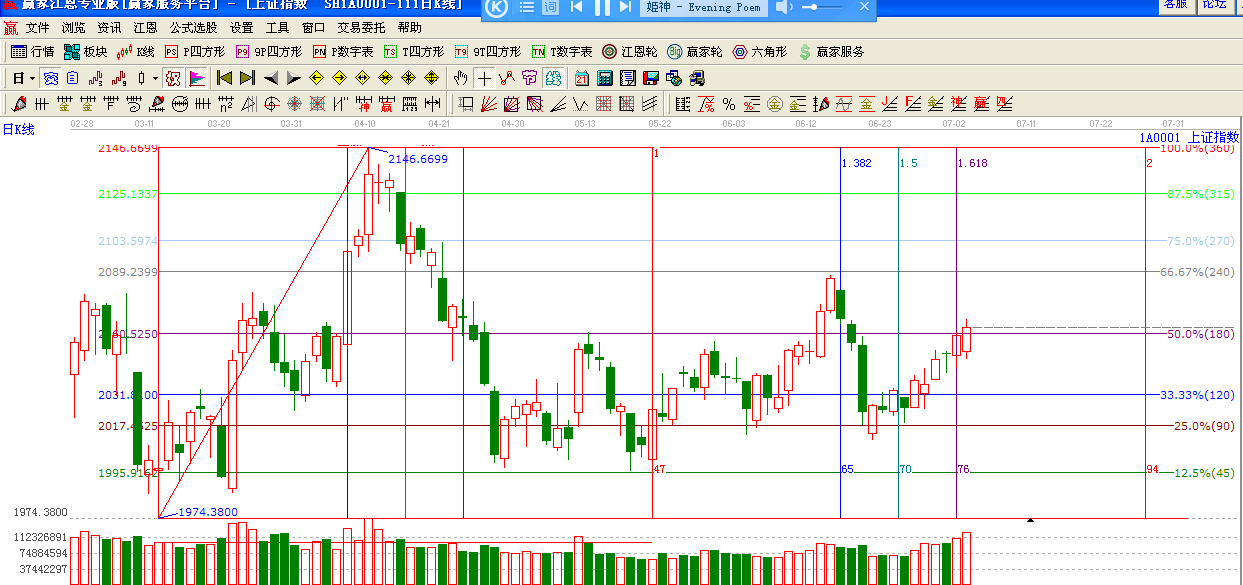This screenshot has width=1243, height=585.
Task: Click the calculator icon in toolbar
Action: (x=605, y=78)
